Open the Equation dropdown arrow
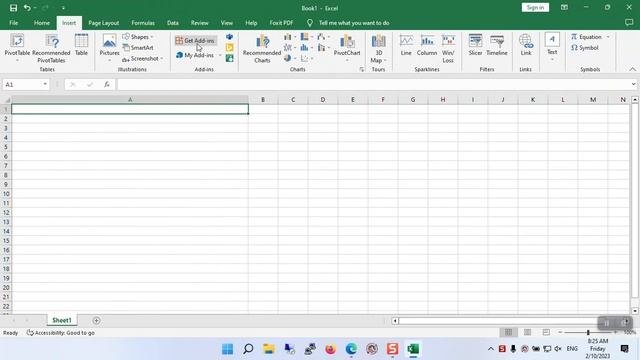The image size is (640, 360). coord(608,37)
